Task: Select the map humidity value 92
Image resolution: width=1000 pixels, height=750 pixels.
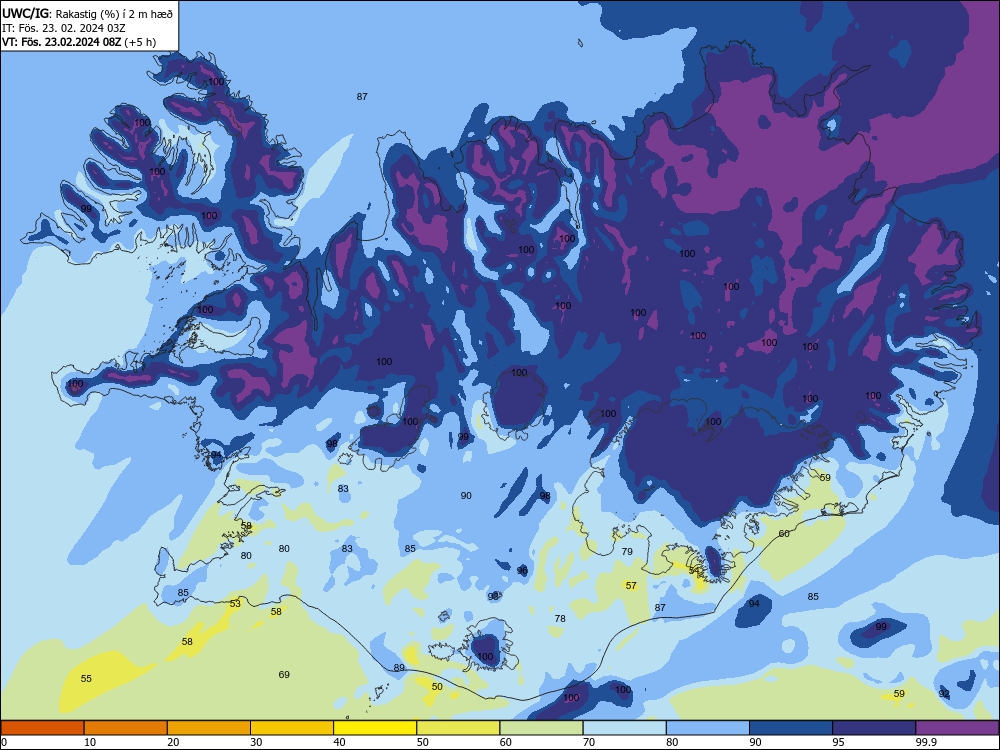Action: pos(945,693)
